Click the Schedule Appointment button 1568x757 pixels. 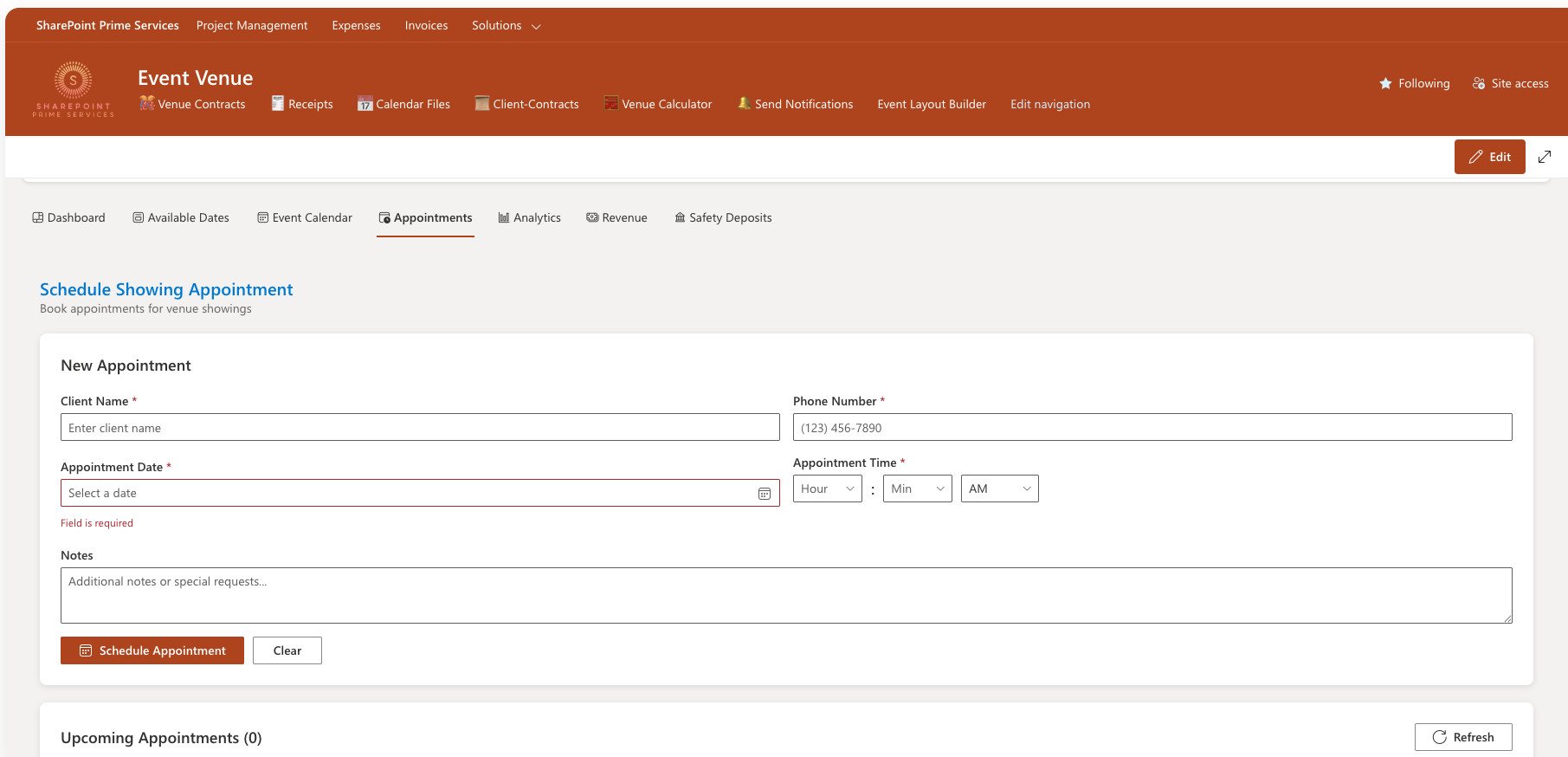click(152, 650)
